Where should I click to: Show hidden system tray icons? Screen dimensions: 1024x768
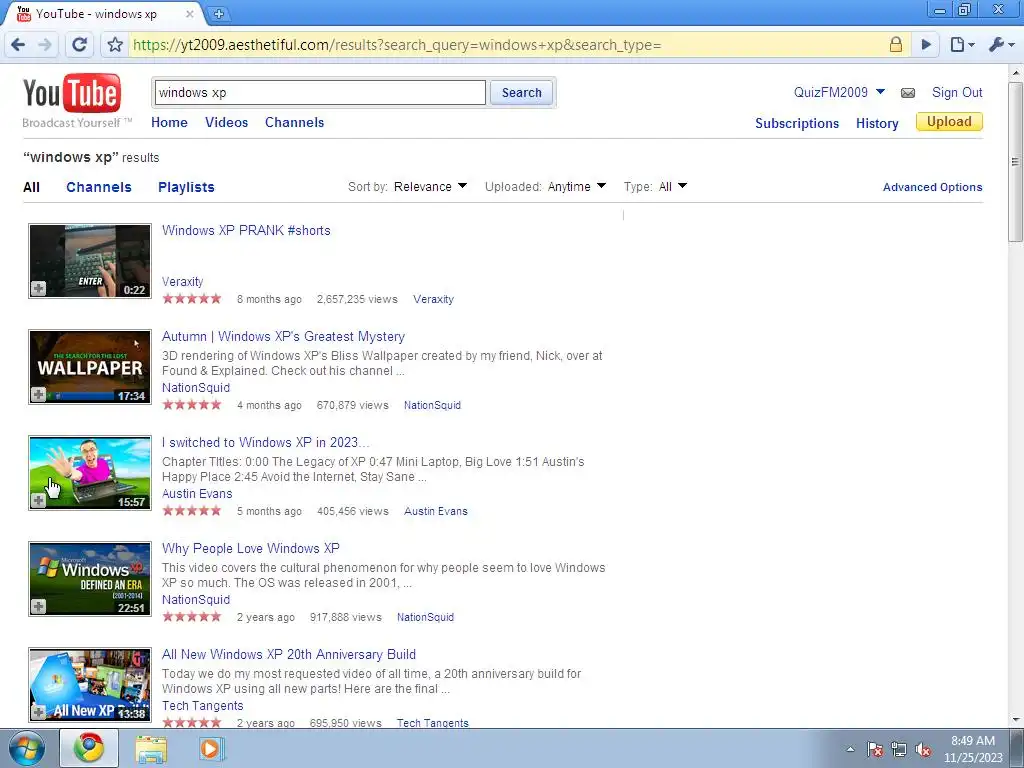(x=850, y=749)
